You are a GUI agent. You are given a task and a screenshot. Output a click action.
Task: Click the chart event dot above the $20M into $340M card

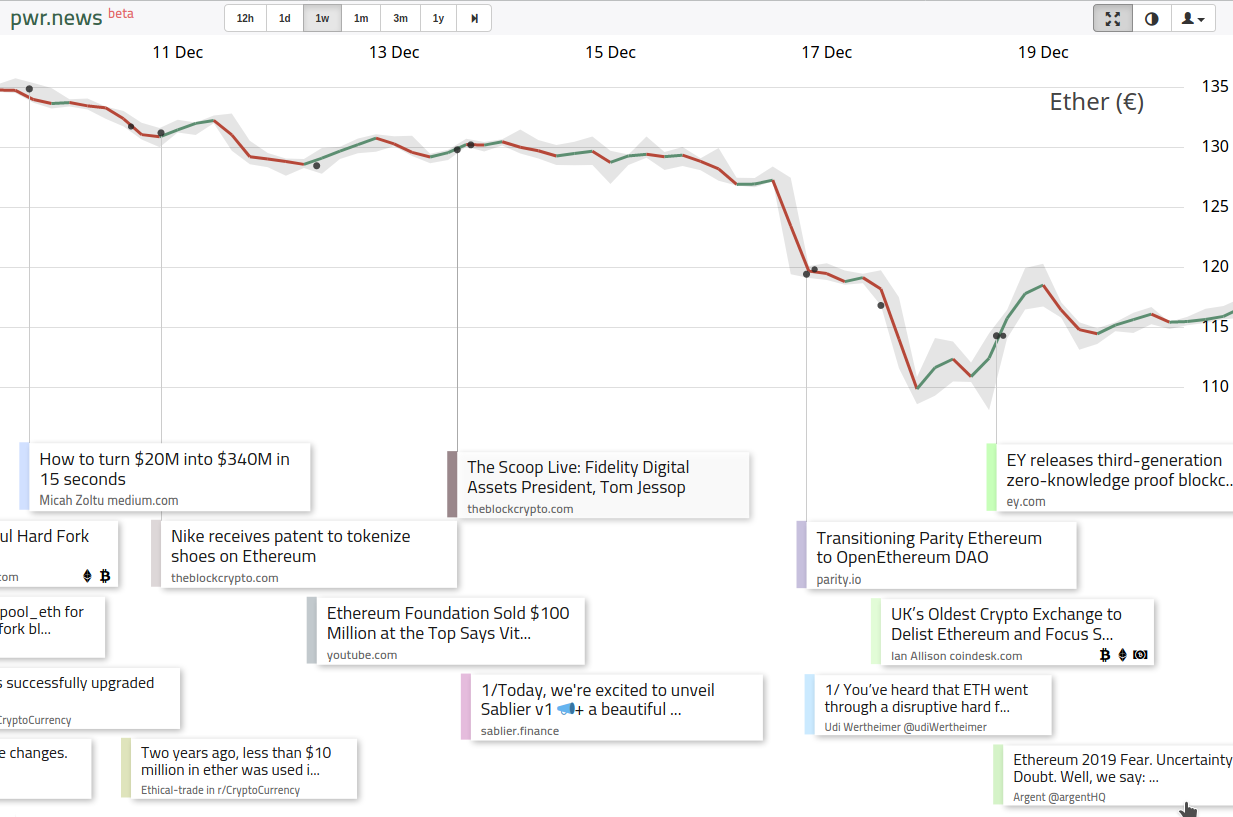[x=29, y=89]
